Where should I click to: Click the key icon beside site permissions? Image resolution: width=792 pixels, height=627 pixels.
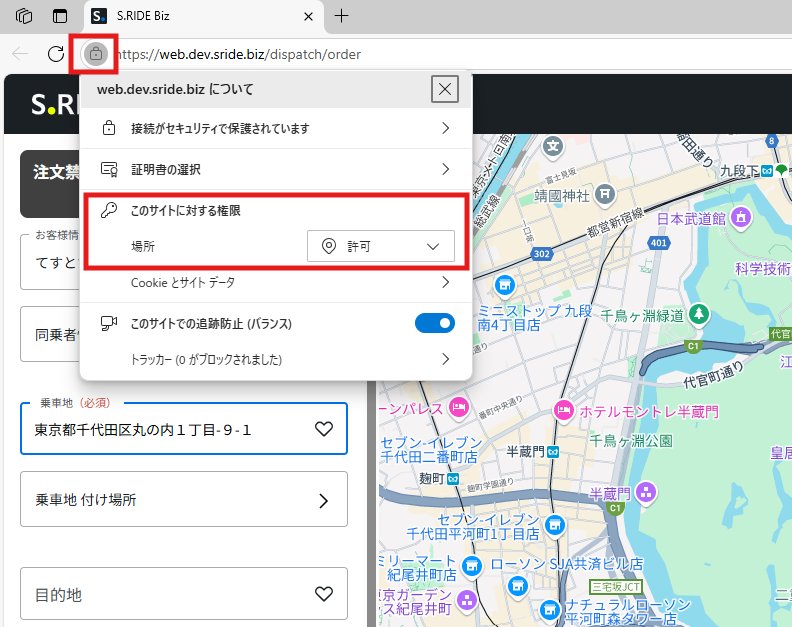point(109,210)
